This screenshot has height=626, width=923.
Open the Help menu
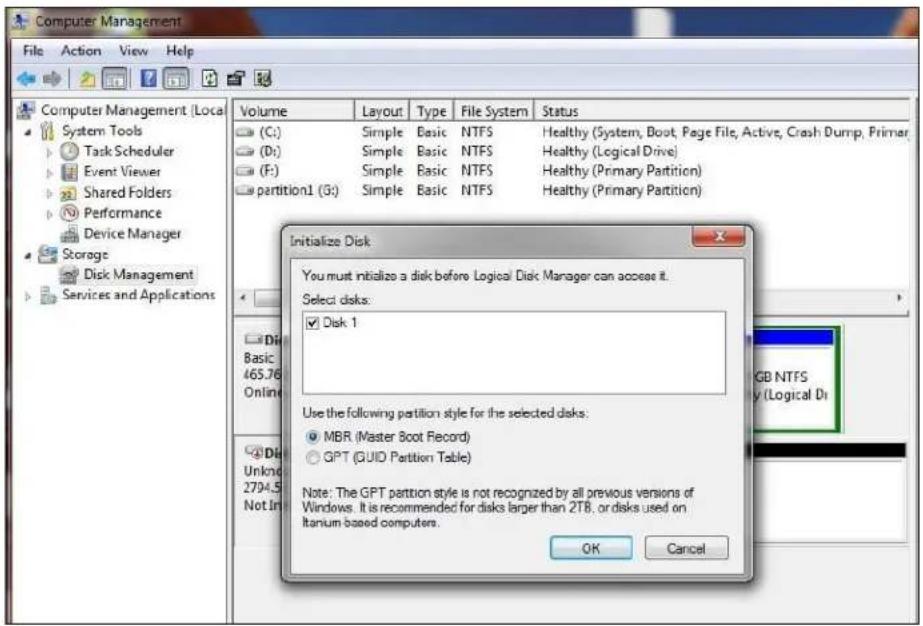coord(180,51)
